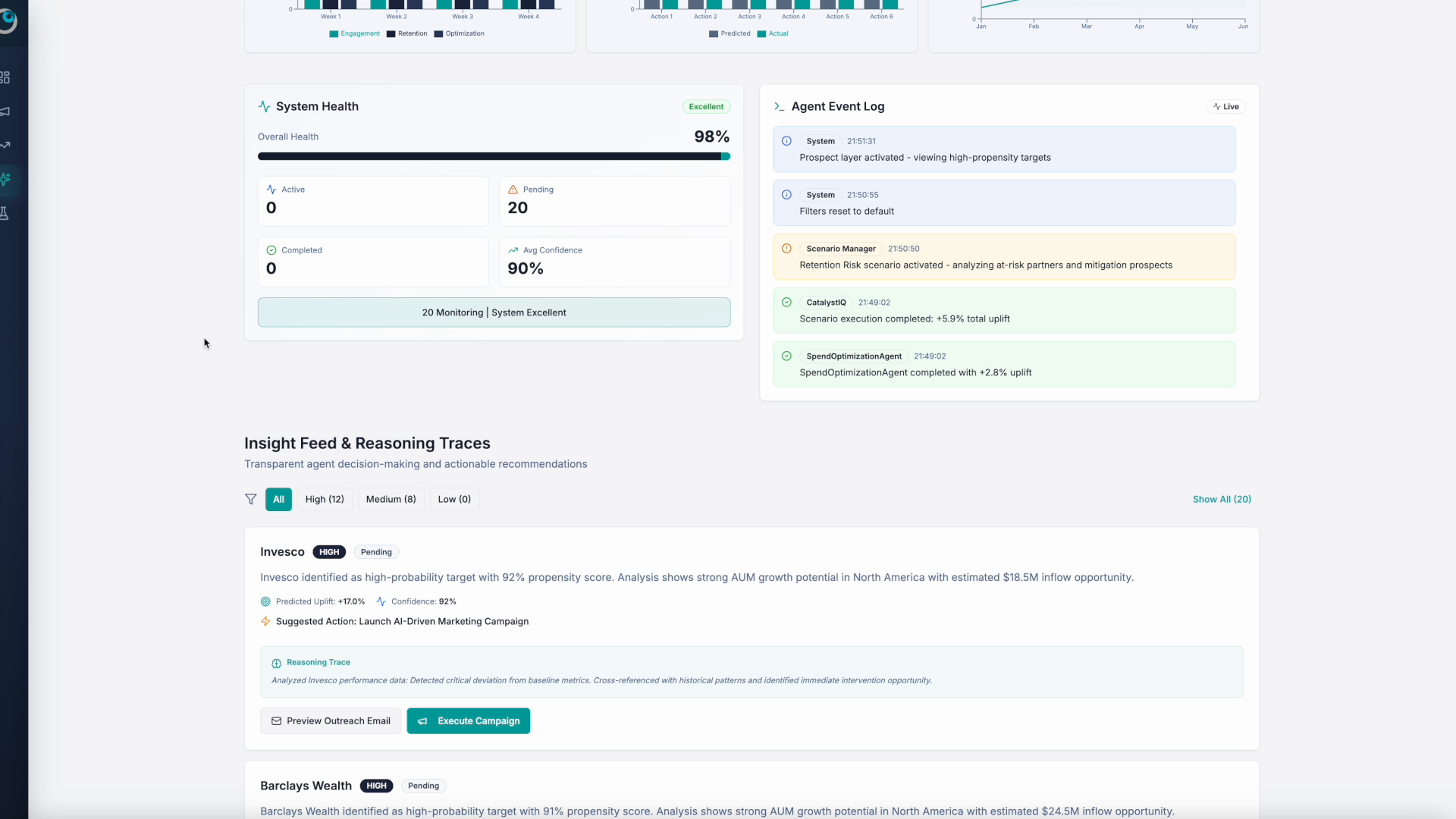Click the pulse icon beside System Health

click(263, 106)
